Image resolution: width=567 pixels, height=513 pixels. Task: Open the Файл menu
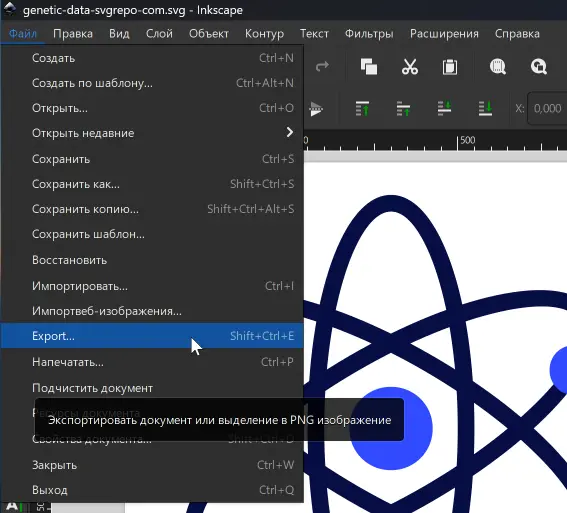(22, 34)
